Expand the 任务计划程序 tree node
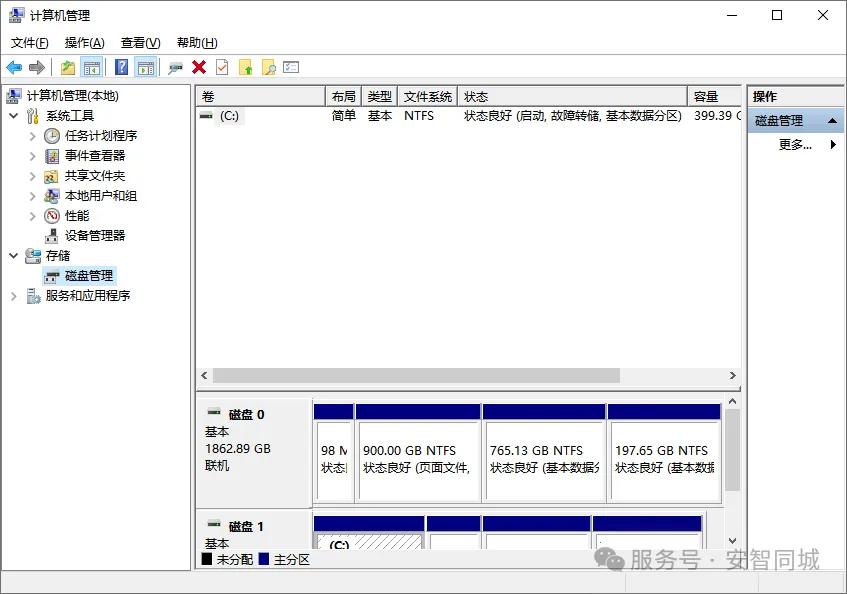Image resolution: width=847 pixels, height=594 pixels. point(32,136)
